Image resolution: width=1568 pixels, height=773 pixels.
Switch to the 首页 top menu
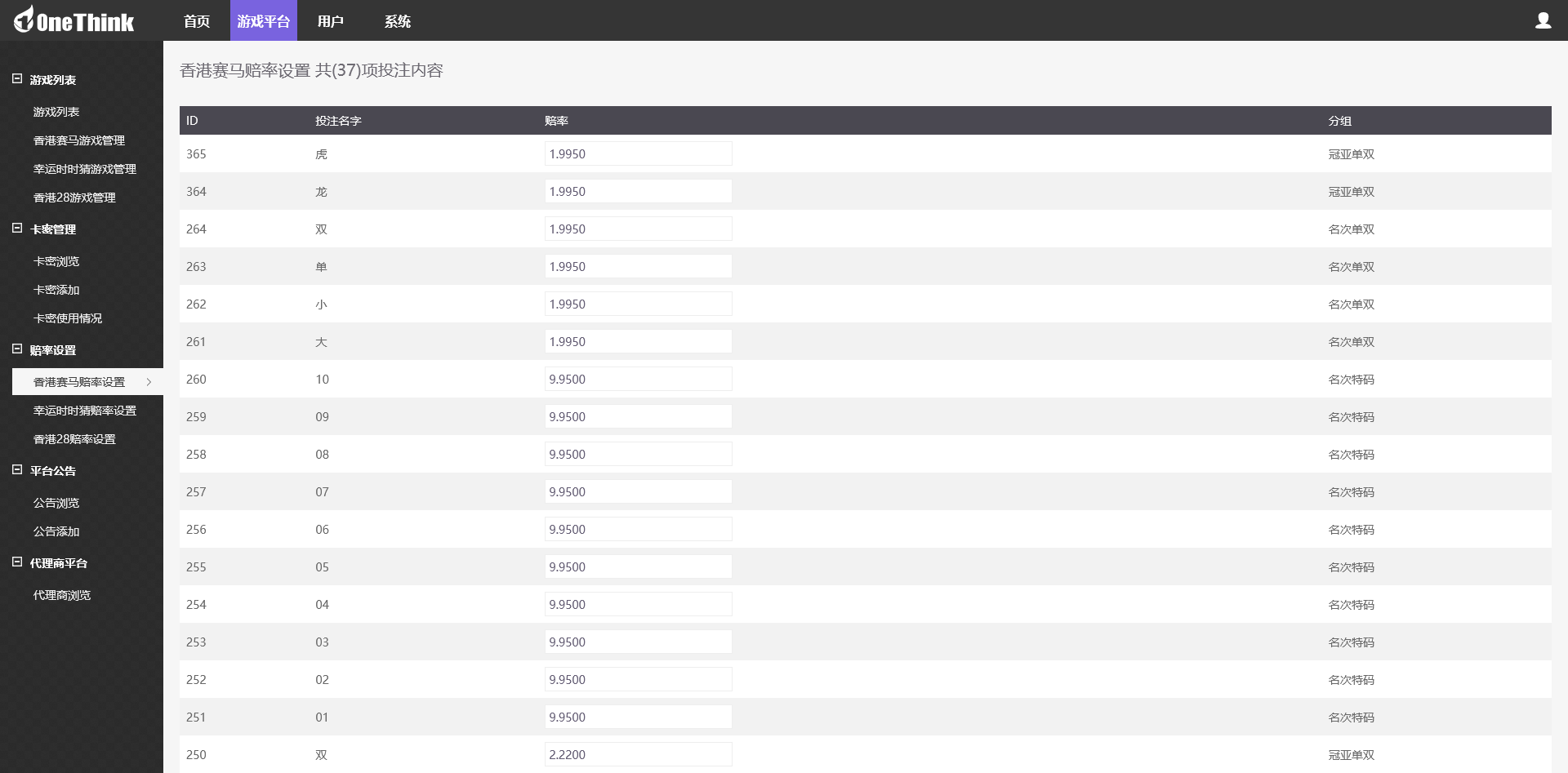coord(197,21)
